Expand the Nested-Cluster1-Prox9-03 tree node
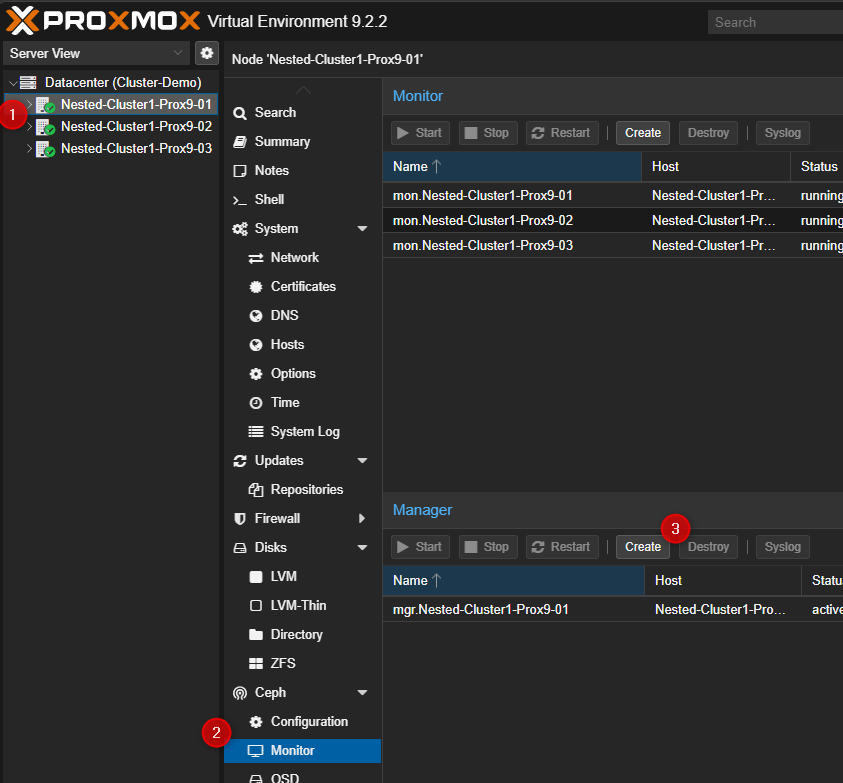 coord(30,148)
